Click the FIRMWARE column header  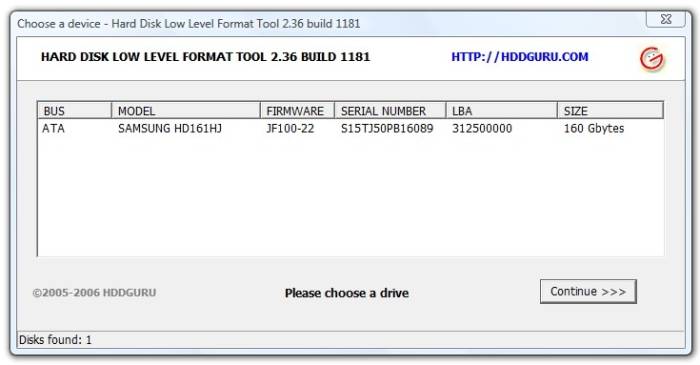[297, 111]
